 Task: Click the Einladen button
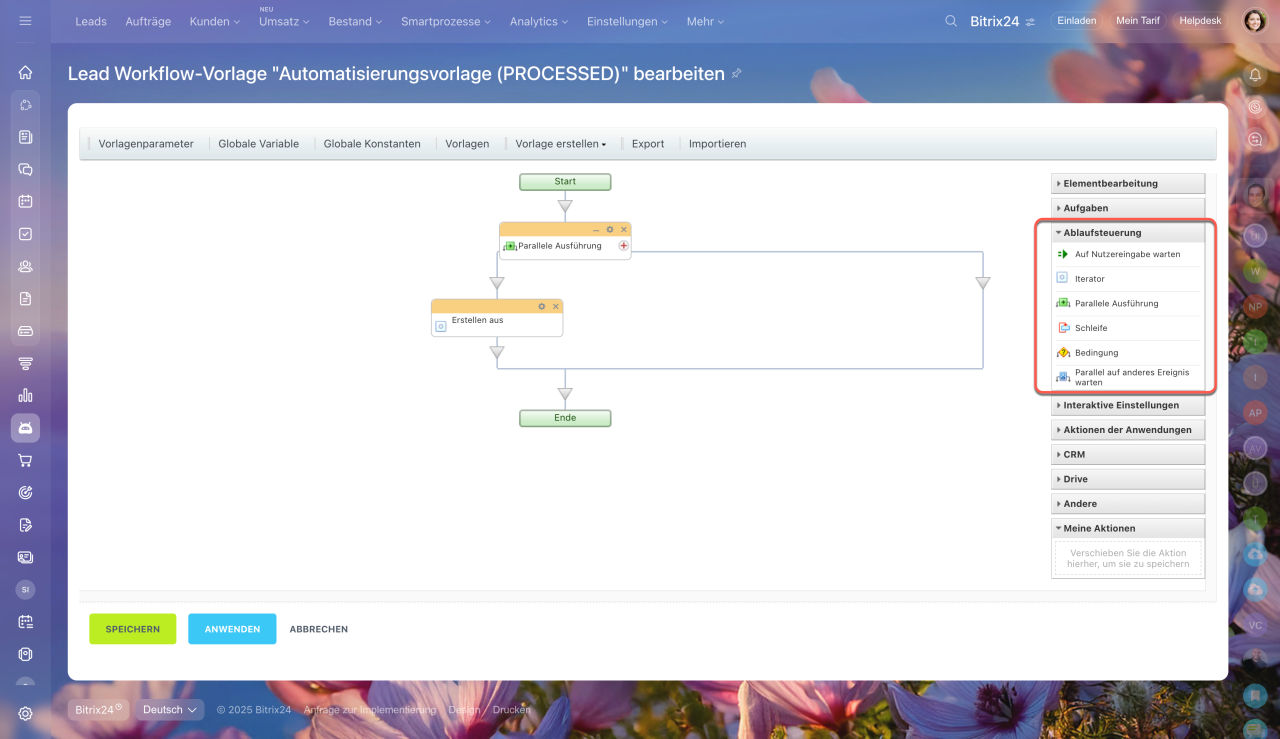point(1076,20)
